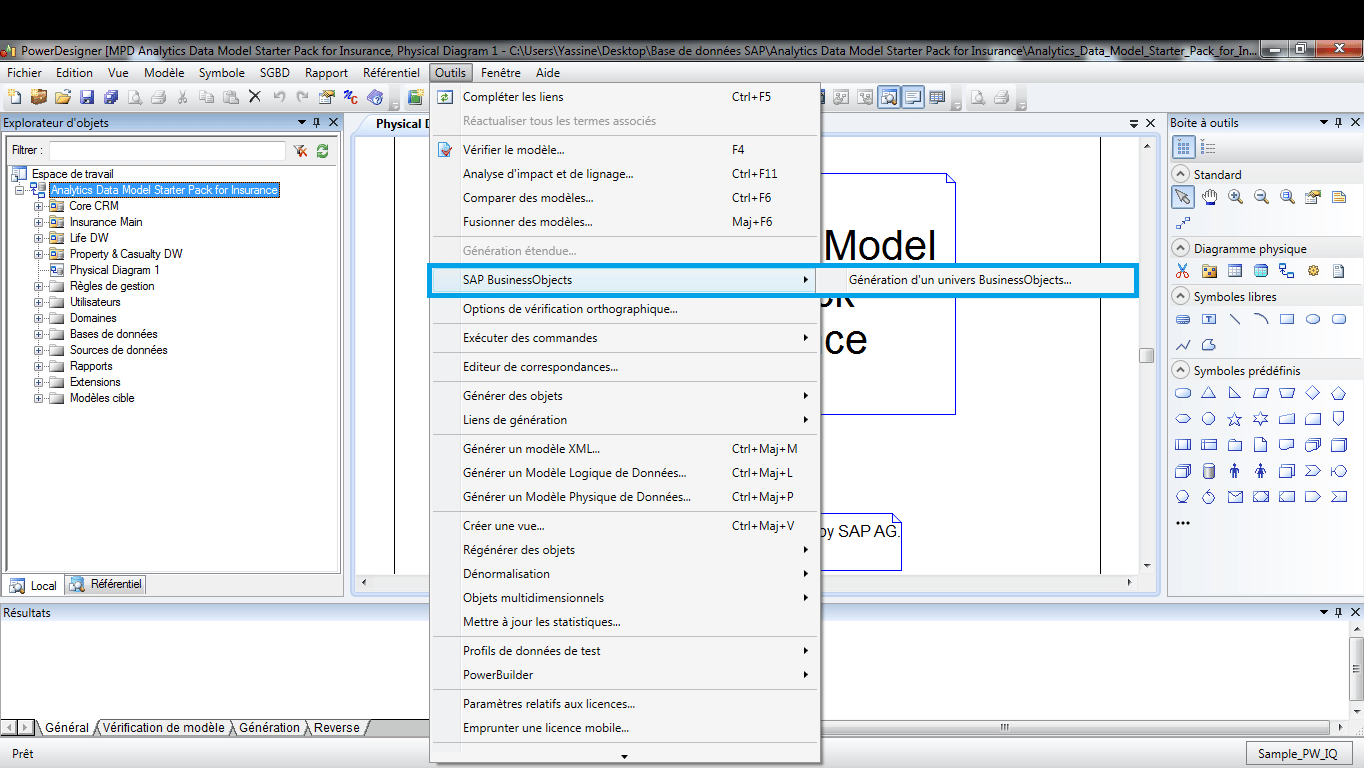Select the Pointer tool in toolbox
The width and height of the screenshot is (1364, 768).
[x=1183, y=198]
